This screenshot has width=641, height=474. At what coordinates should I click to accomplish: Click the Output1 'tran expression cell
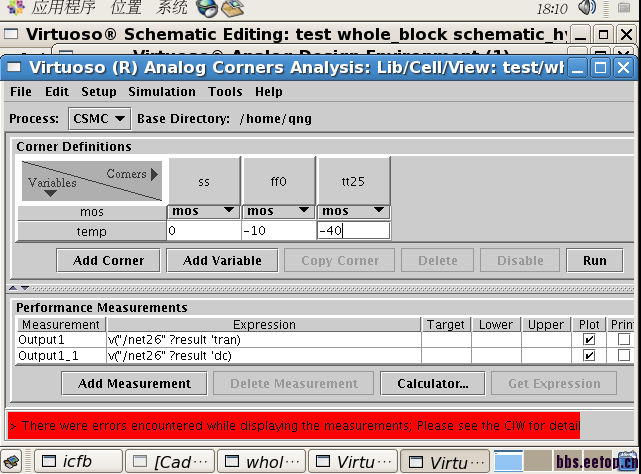tap(264, 340)
